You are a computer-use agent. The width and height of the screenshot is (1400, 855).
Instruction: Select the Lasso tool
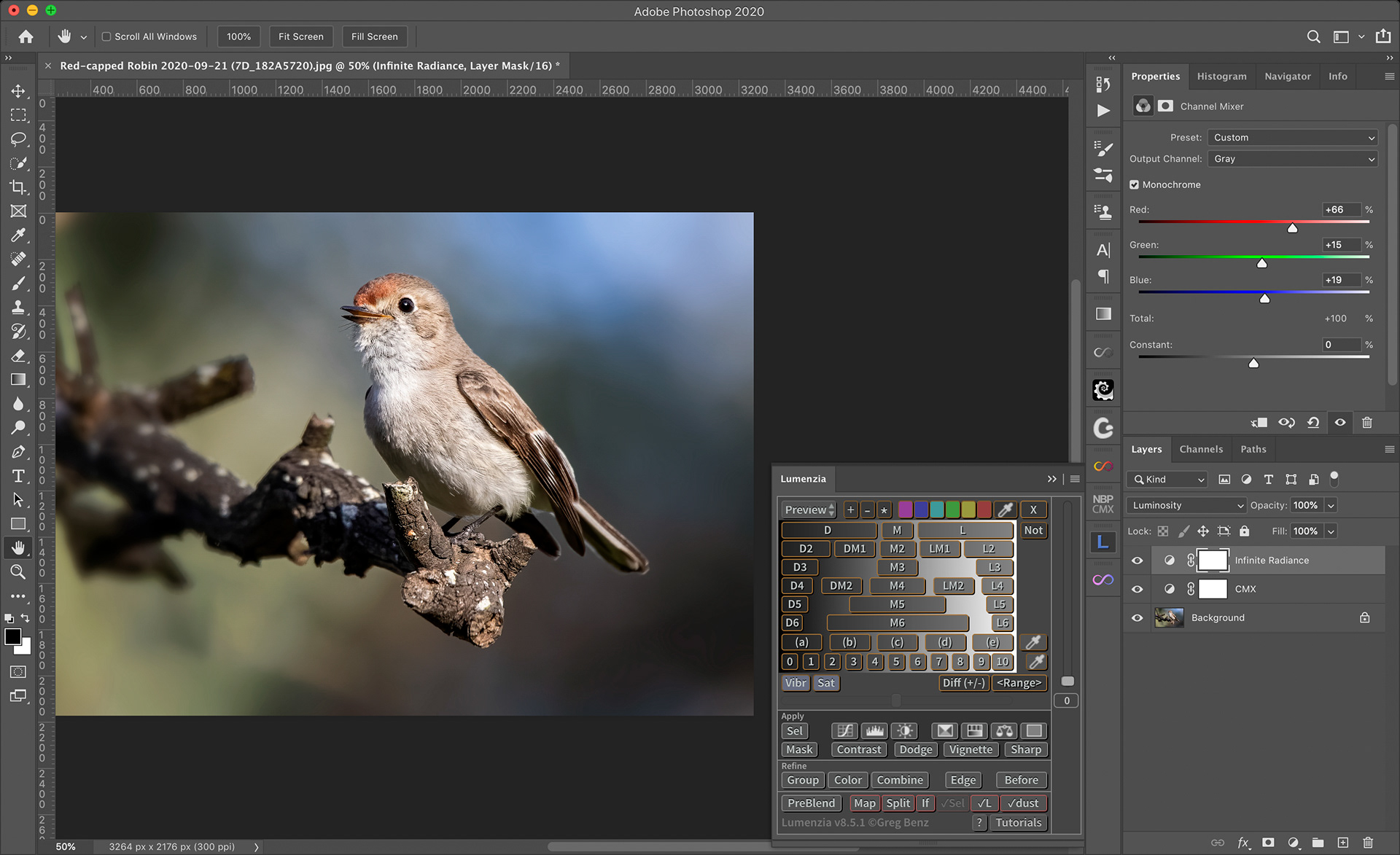click(18, 139)
